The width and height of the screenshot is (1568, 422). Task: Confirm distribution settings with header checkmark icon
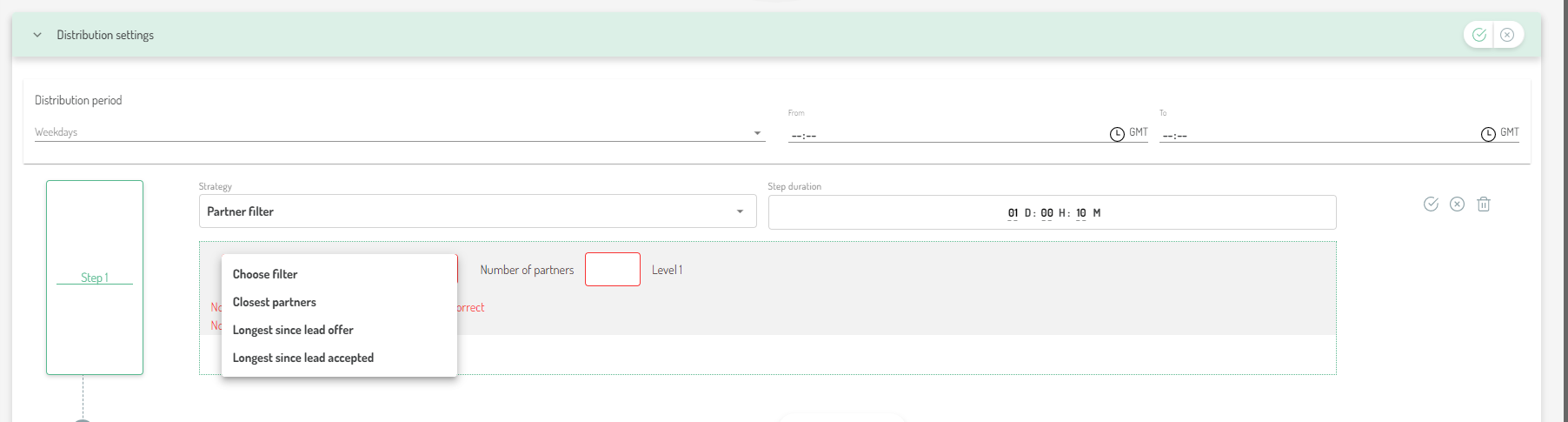(1479, 35)
